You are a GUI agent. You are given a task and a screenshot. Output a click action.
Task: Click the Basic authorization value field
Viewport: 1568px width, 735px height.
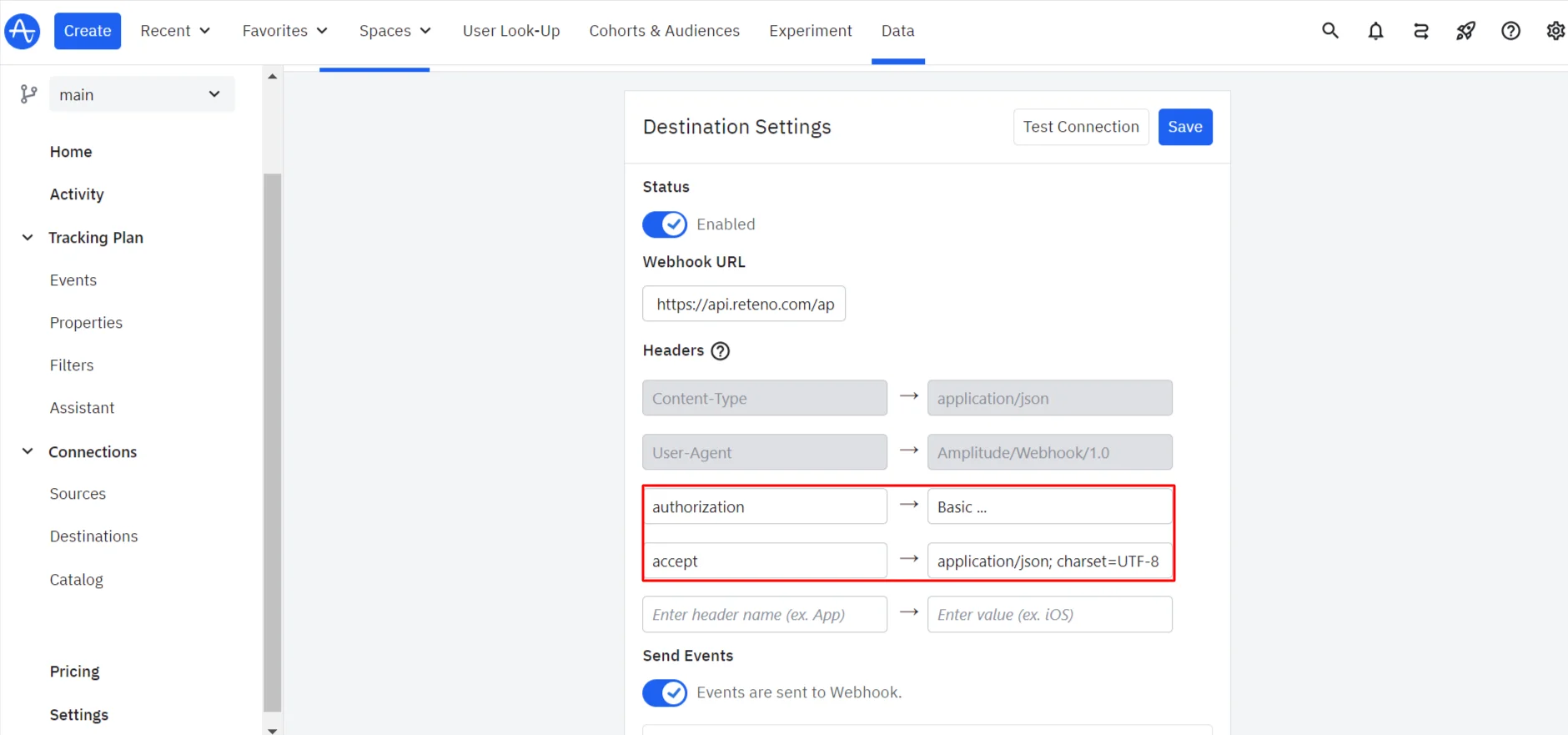tap(1050, 506)
